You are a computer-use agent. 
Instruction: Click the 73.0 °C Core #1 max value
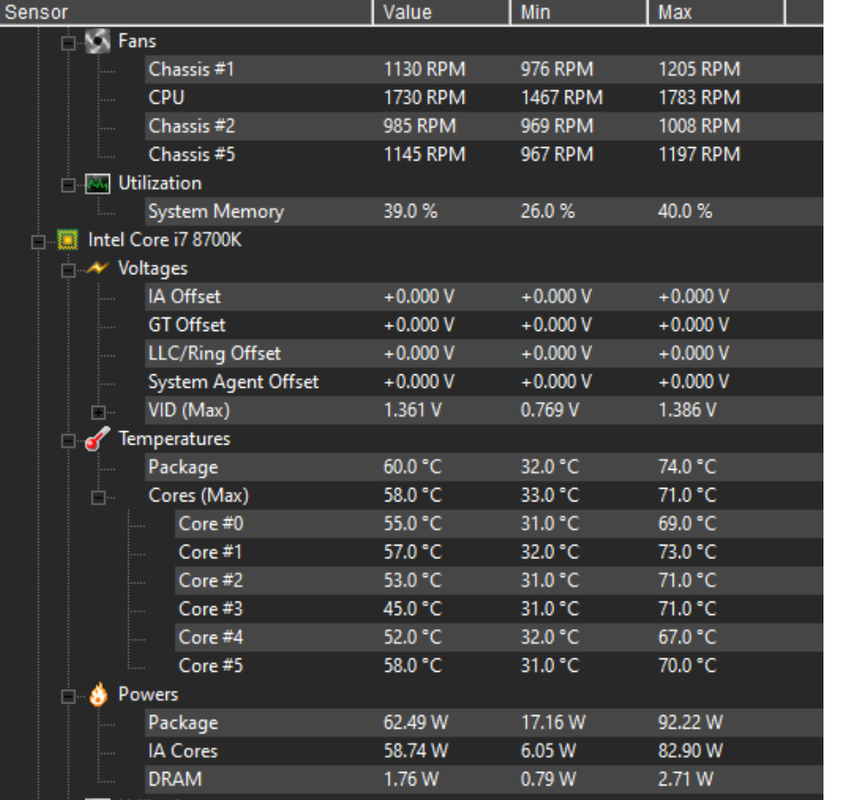pyautogui.click(x=687, y=552)
